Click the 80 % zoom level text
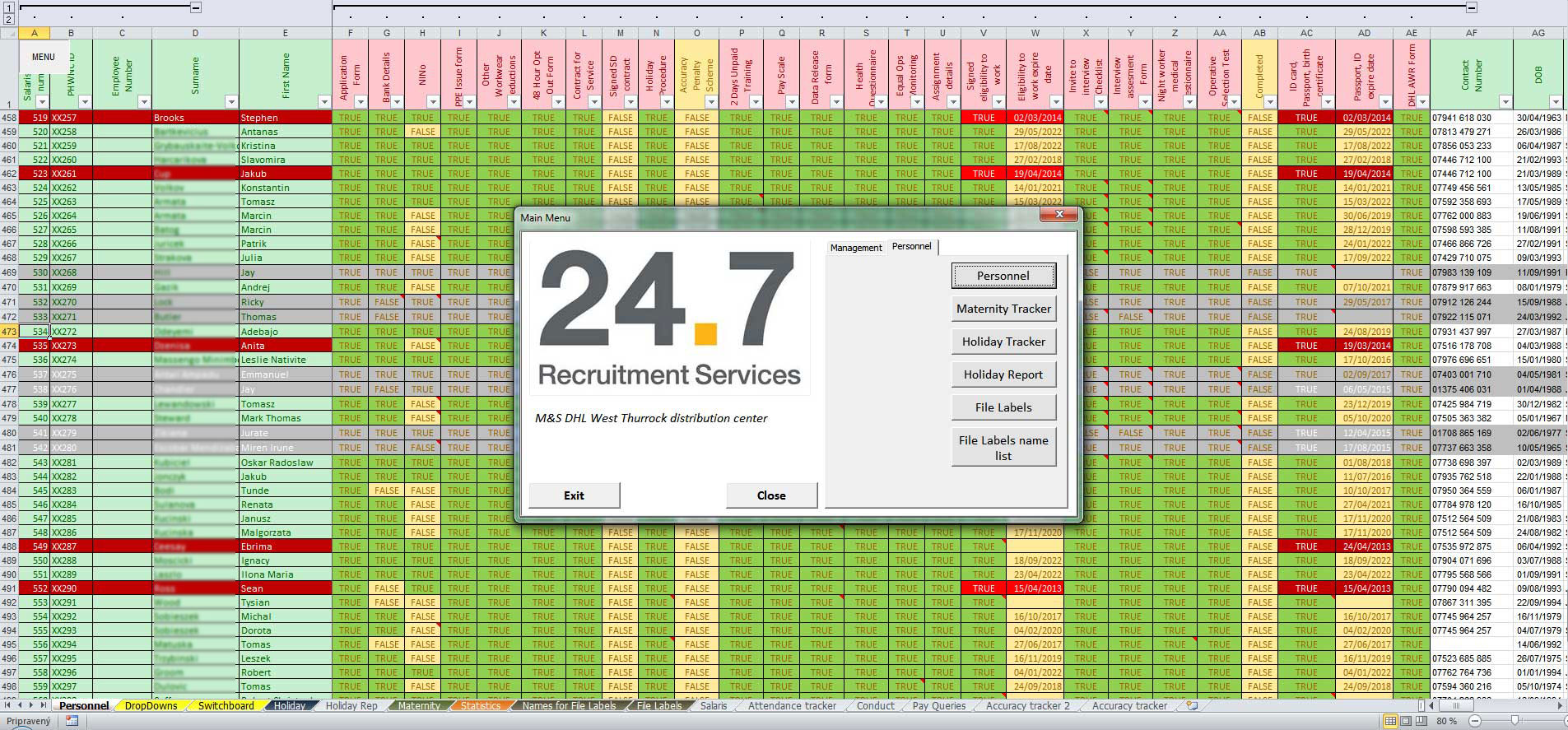 tap(1447, 721)
